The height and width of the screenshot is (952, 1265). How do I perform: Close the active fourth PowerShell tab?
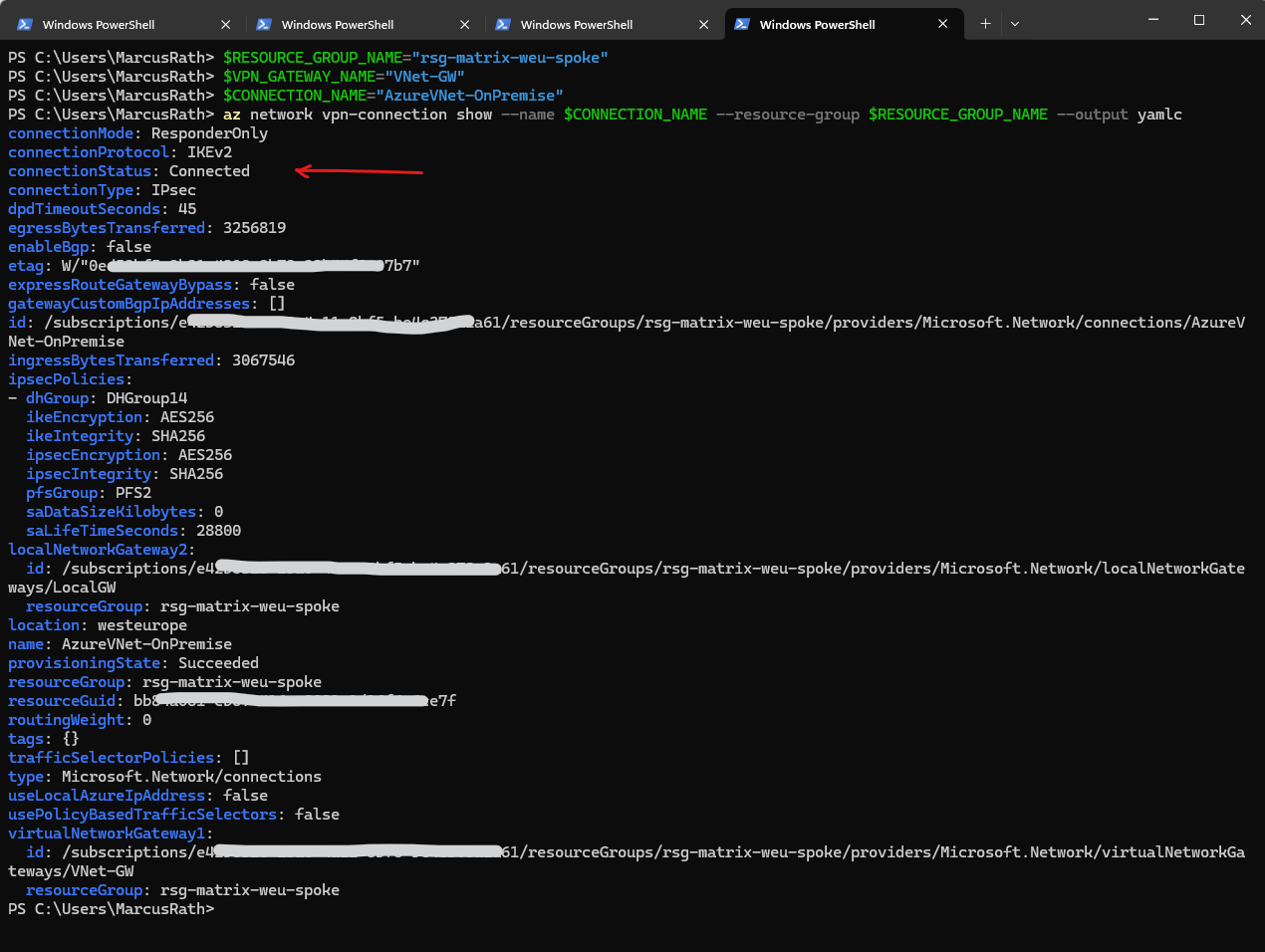943,24
